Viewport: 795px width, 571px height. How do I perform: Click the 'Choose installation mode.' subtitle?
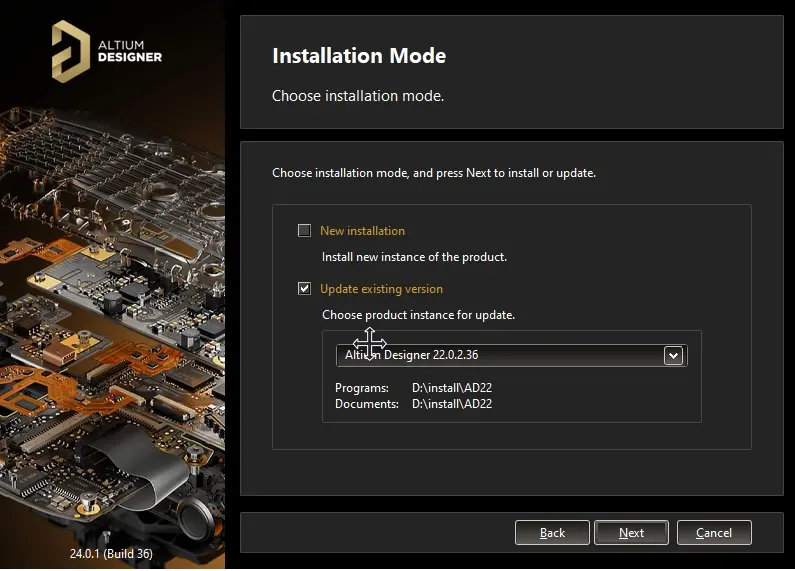[358, 96]
